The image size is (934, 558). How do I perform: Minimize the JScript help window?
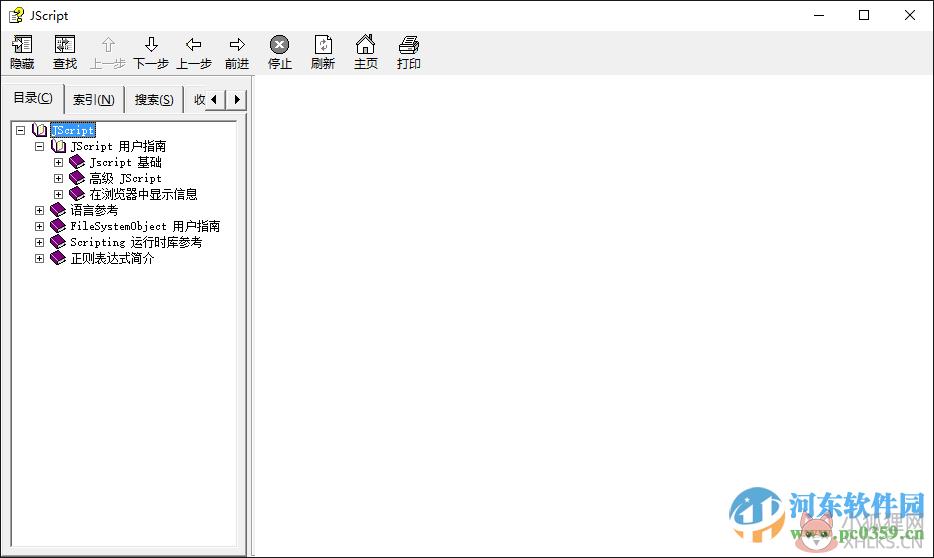(x=819, y=15)
